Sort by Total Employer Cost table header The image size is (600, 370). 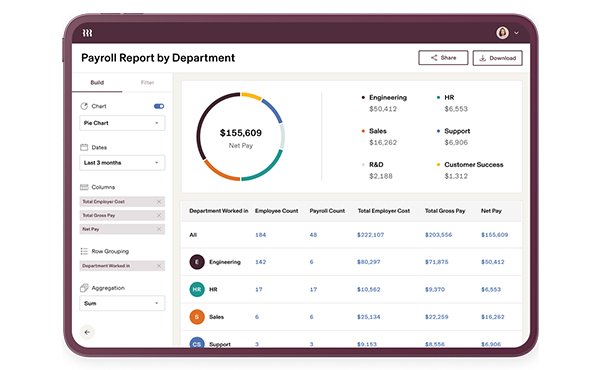(x=383, y=211)
